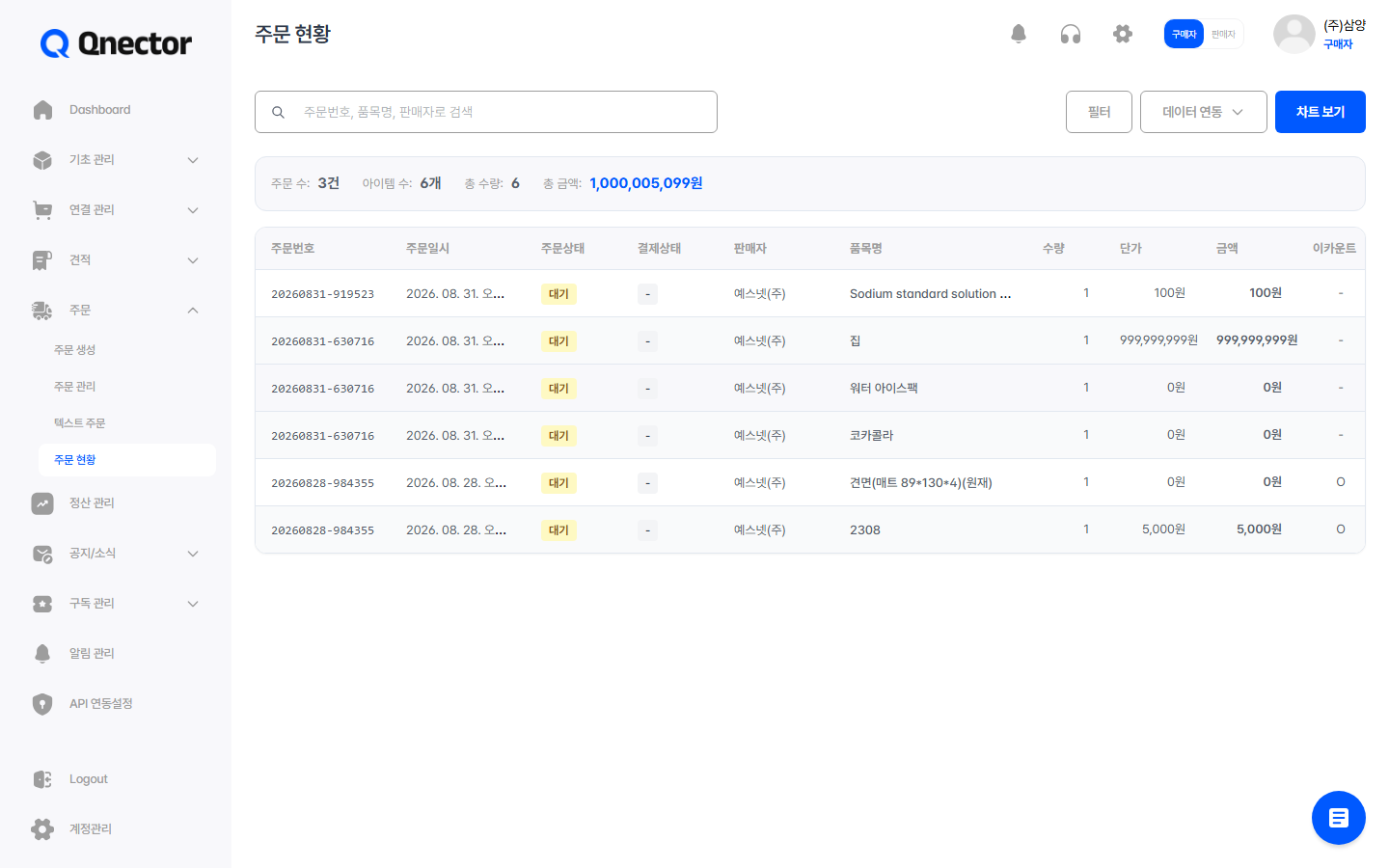Image resolution: width=1389 pixels, height=868 pixels.
Task: Open 알림 관리 menu label
Action: [x=92, y=654]
